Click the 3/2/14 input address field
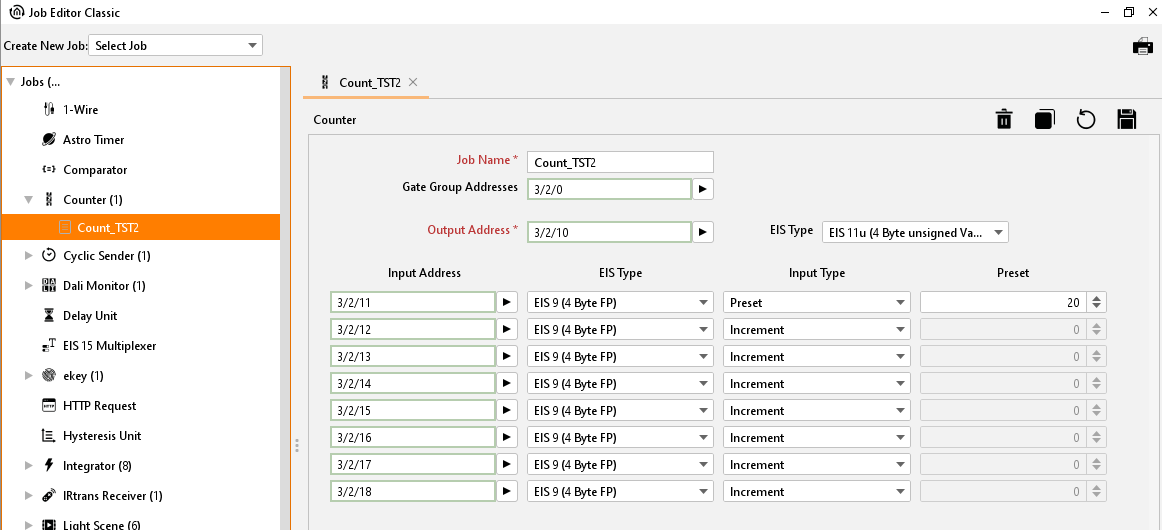The image size is (1162, 530). (x=413, y=384)
